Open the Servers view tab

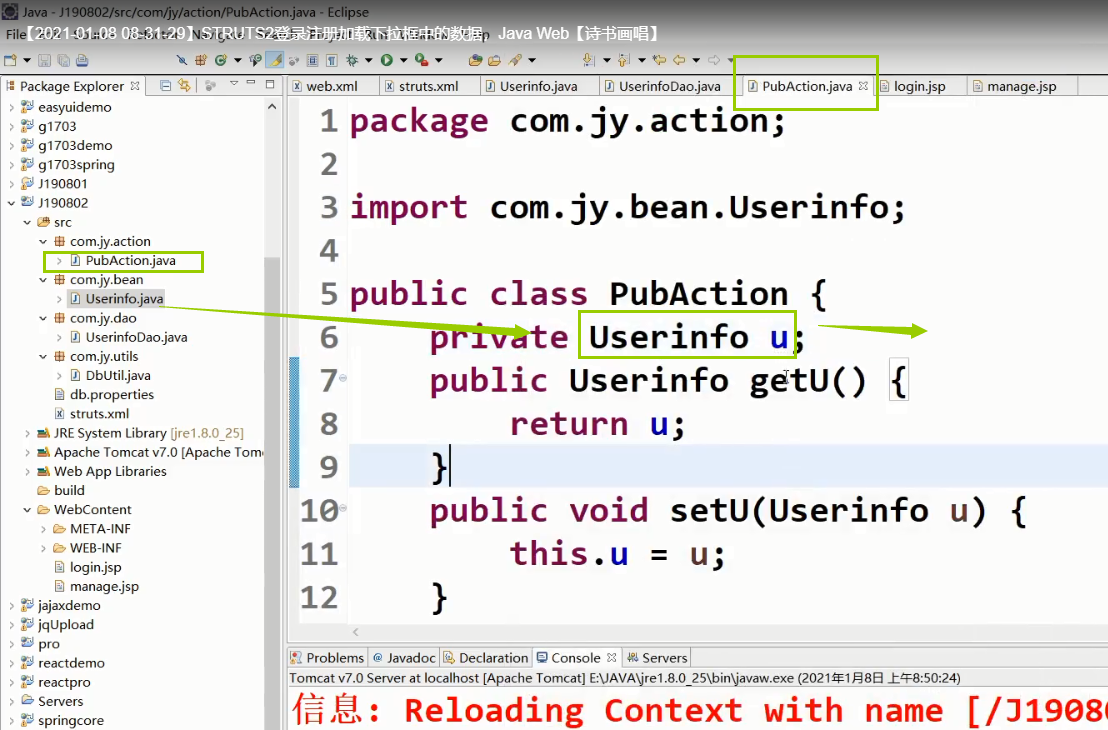[x=656, y=657]
